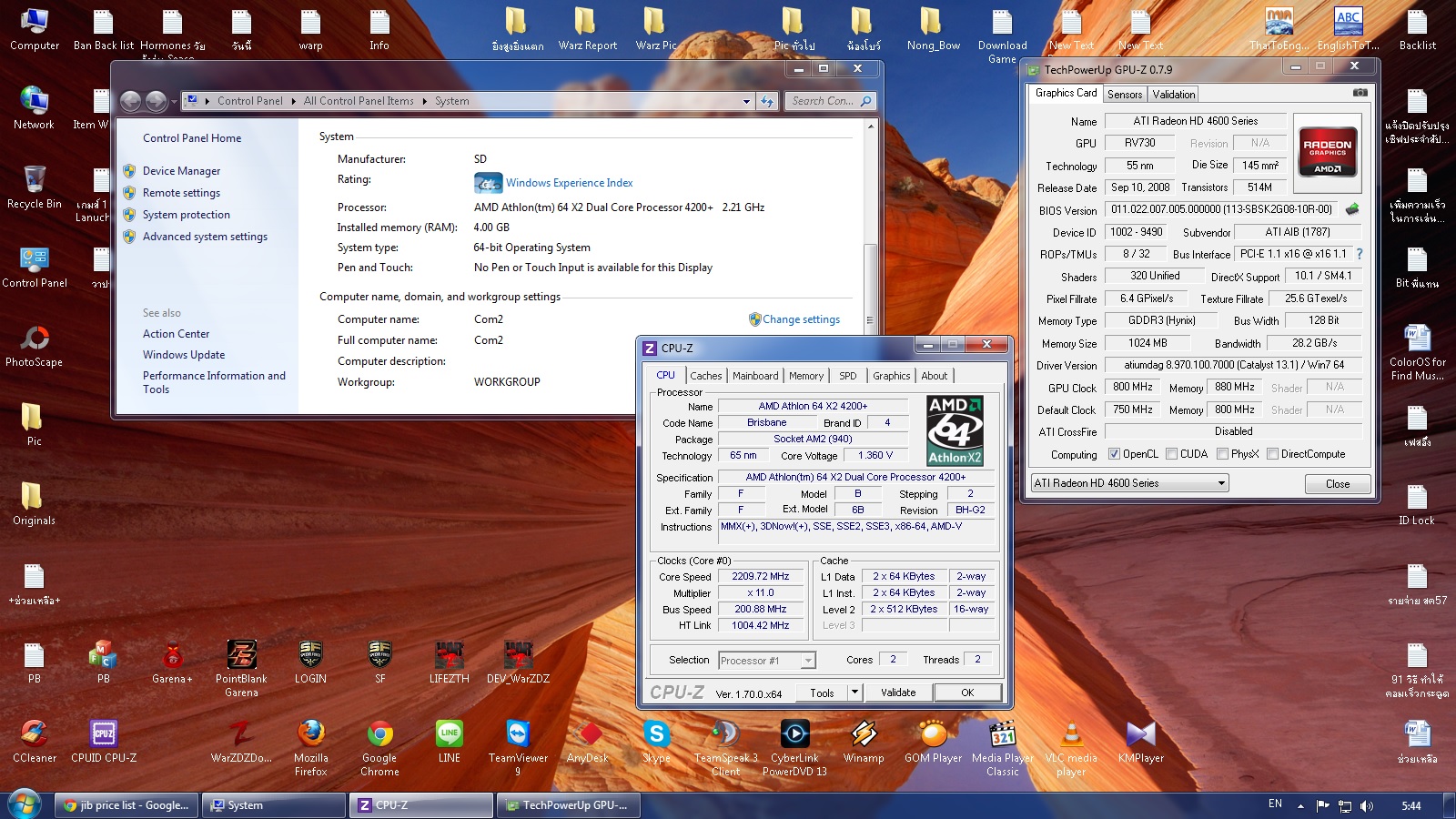This screenshot has height=819, width=1456.
Task: Switch to Mainboard tab in CPU-Z
Action: click(755, 376)
